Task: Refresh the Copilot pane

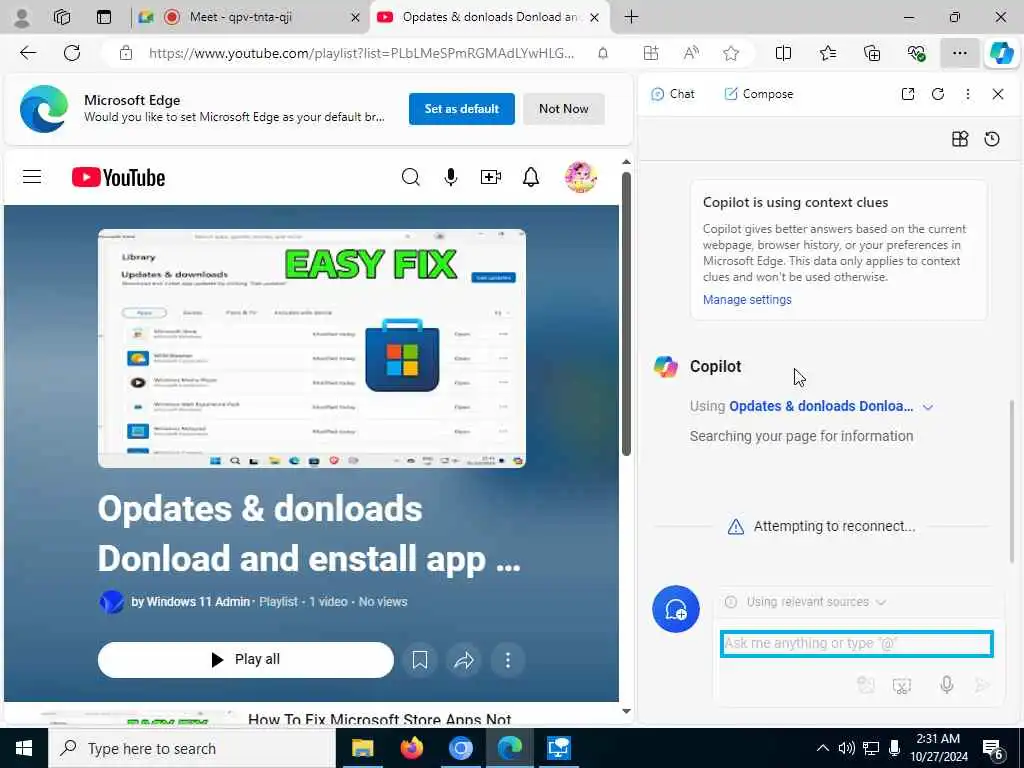Action: (x=938, y=94)
